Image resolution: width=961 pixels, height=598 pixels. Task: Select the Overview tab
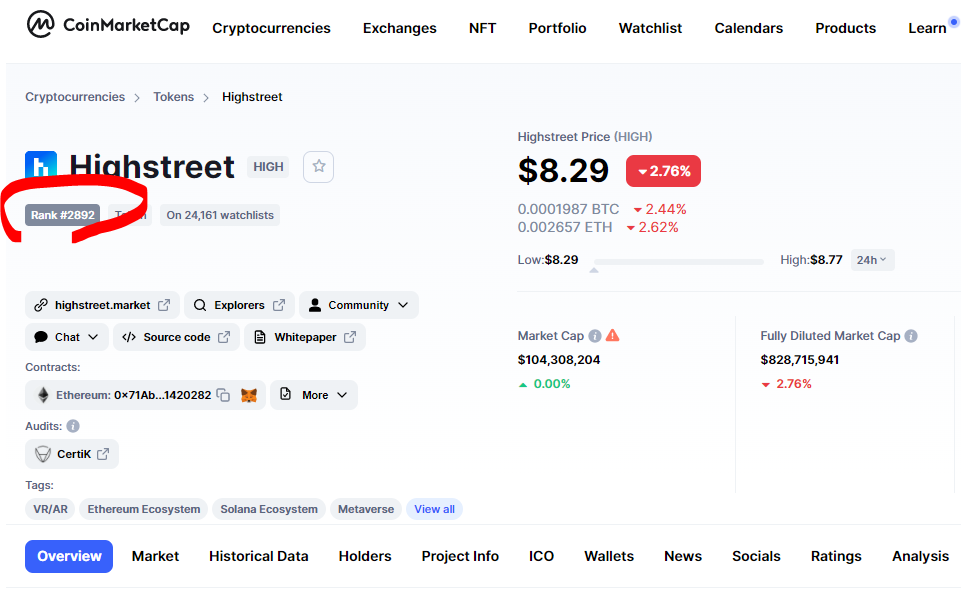[x=69, y=556]
